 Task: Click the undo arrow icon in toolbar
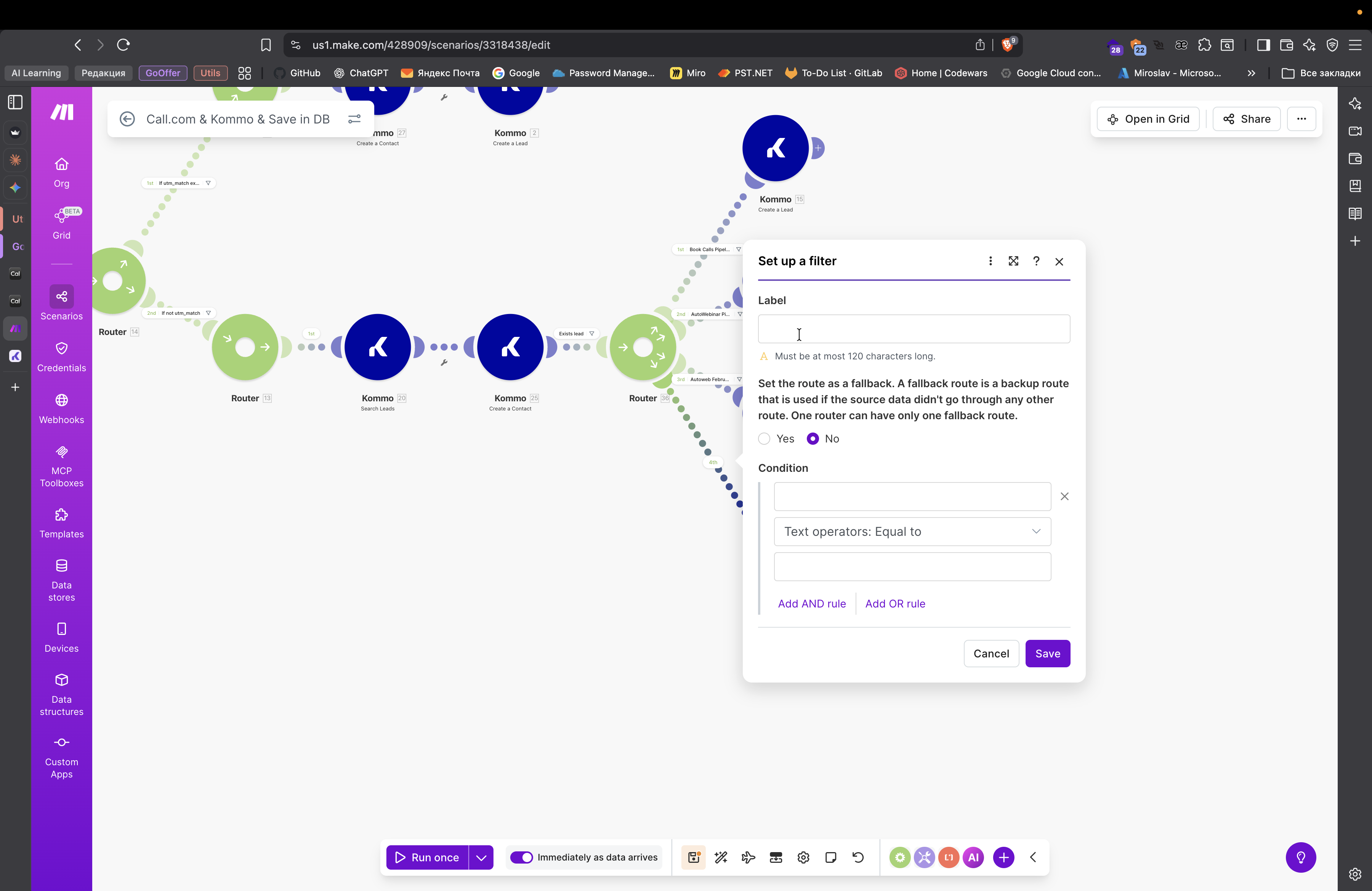click(858, 857)
